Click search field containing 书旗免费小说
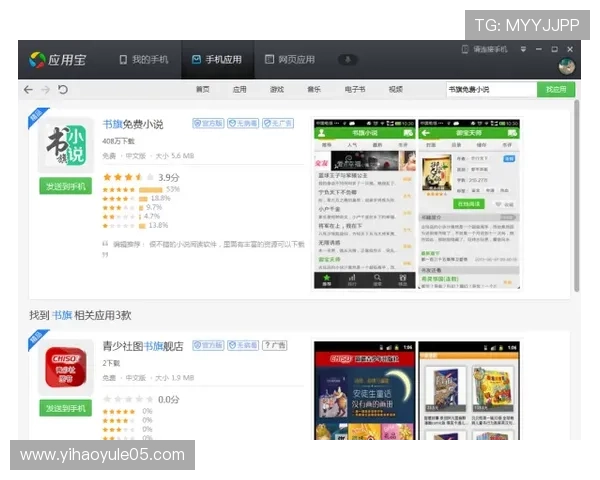The height and width of the screenshot is (480, 600). (x=491, y=90)
